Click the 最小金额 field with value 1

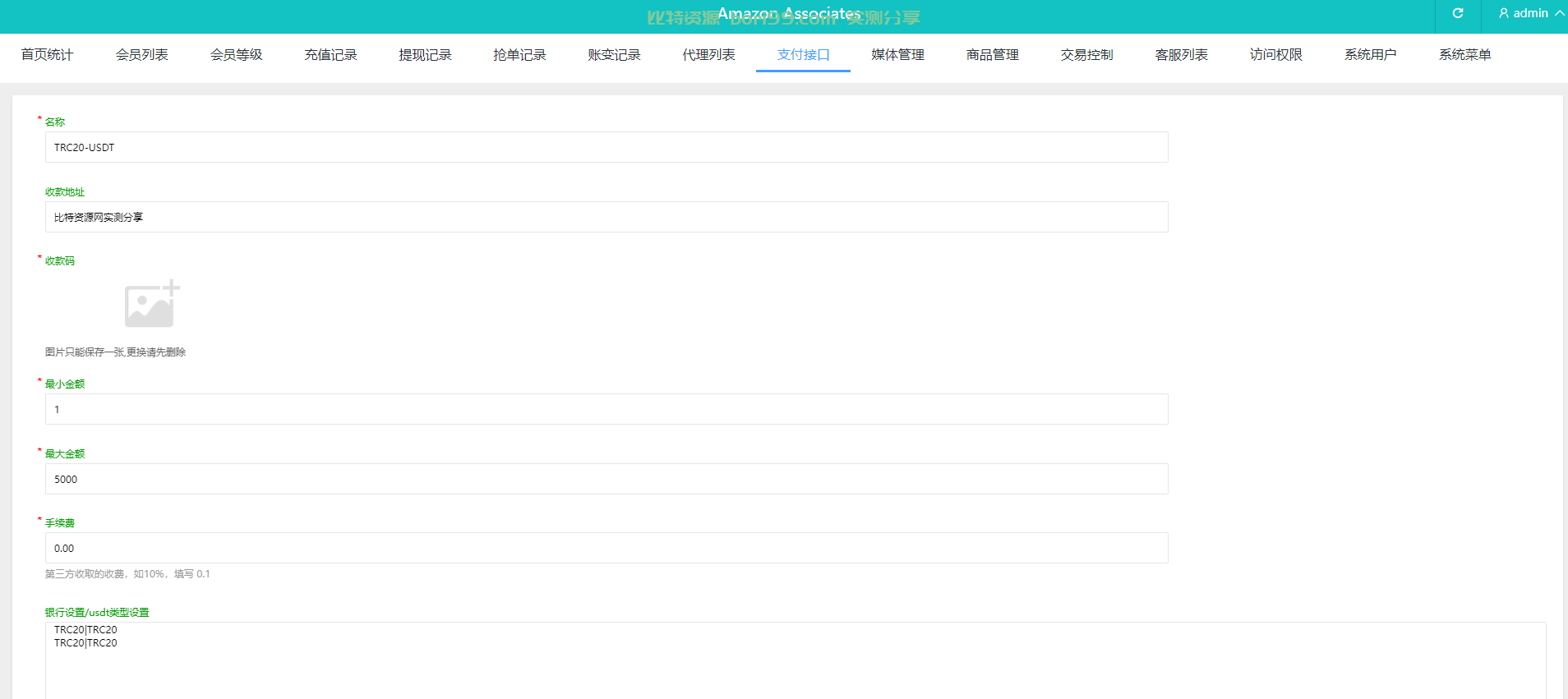click(x=606, y=409)
